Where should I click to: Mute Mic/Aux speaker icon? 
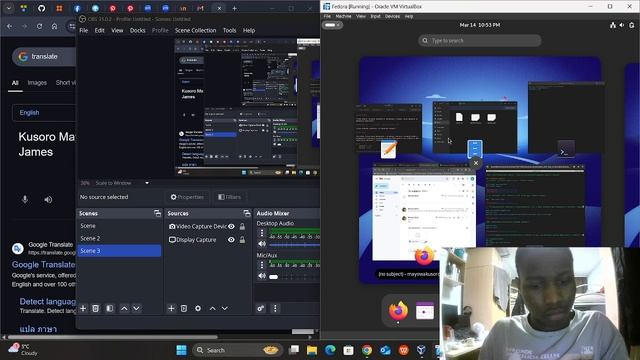262,276
